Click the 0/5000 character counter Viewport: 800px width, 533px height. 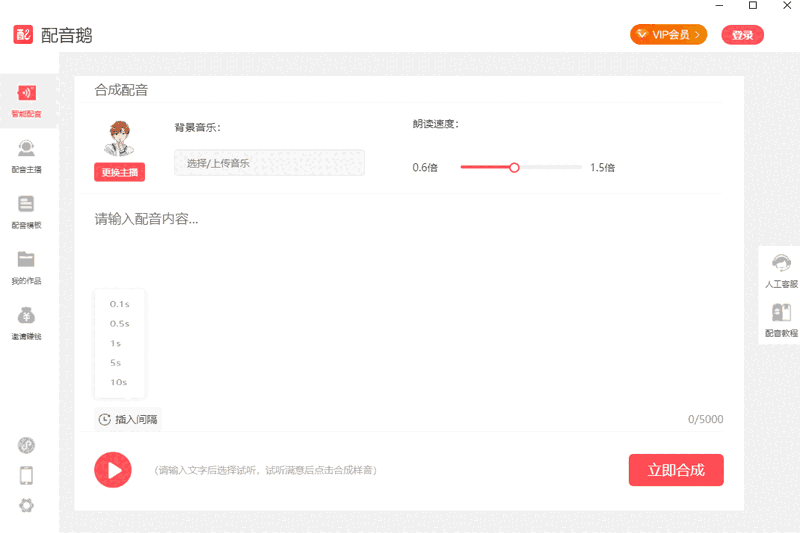click(x=706, y=419)
